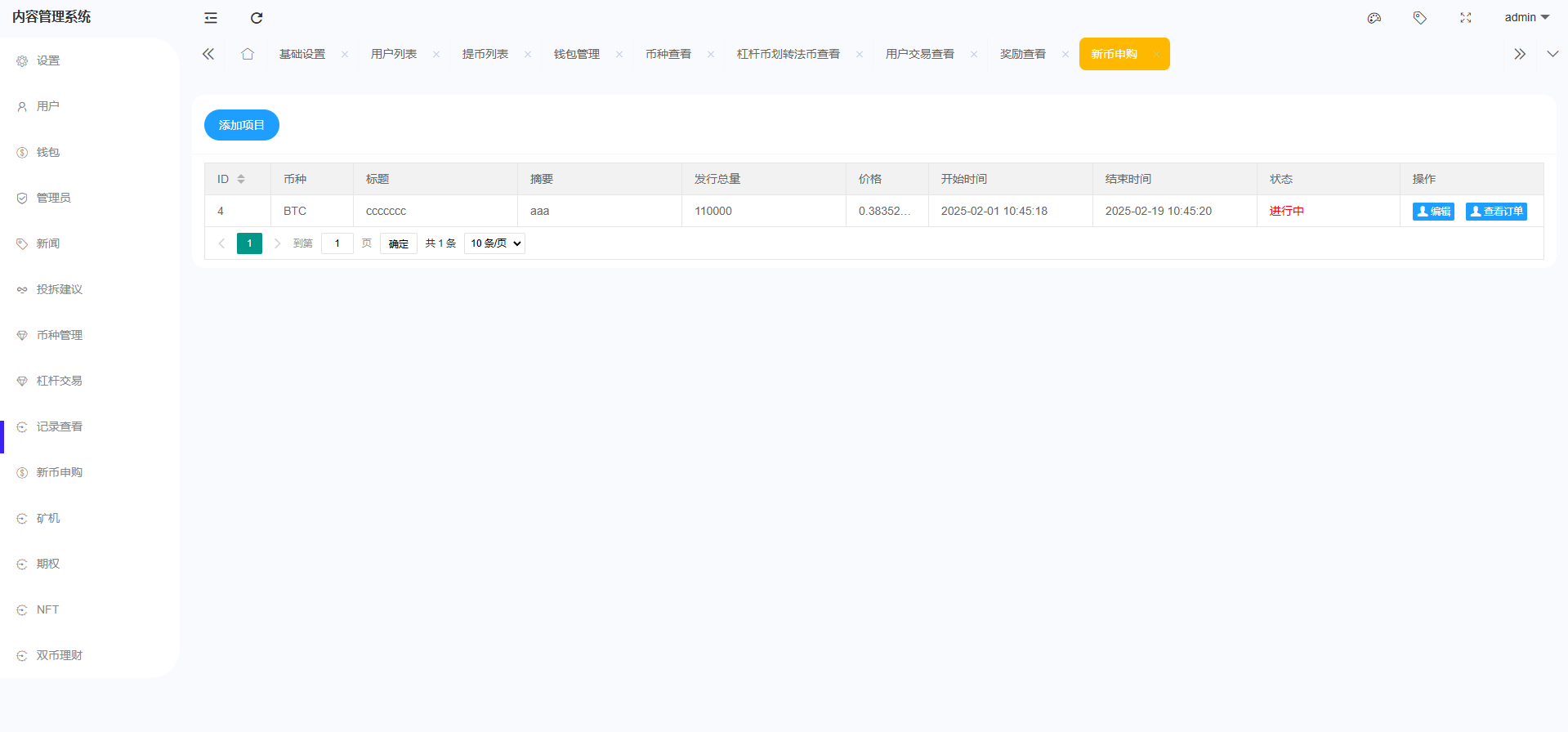The image size is (1568, 732).
Task: Switch to the 用户列表 tab
Action: pos(394,54)
